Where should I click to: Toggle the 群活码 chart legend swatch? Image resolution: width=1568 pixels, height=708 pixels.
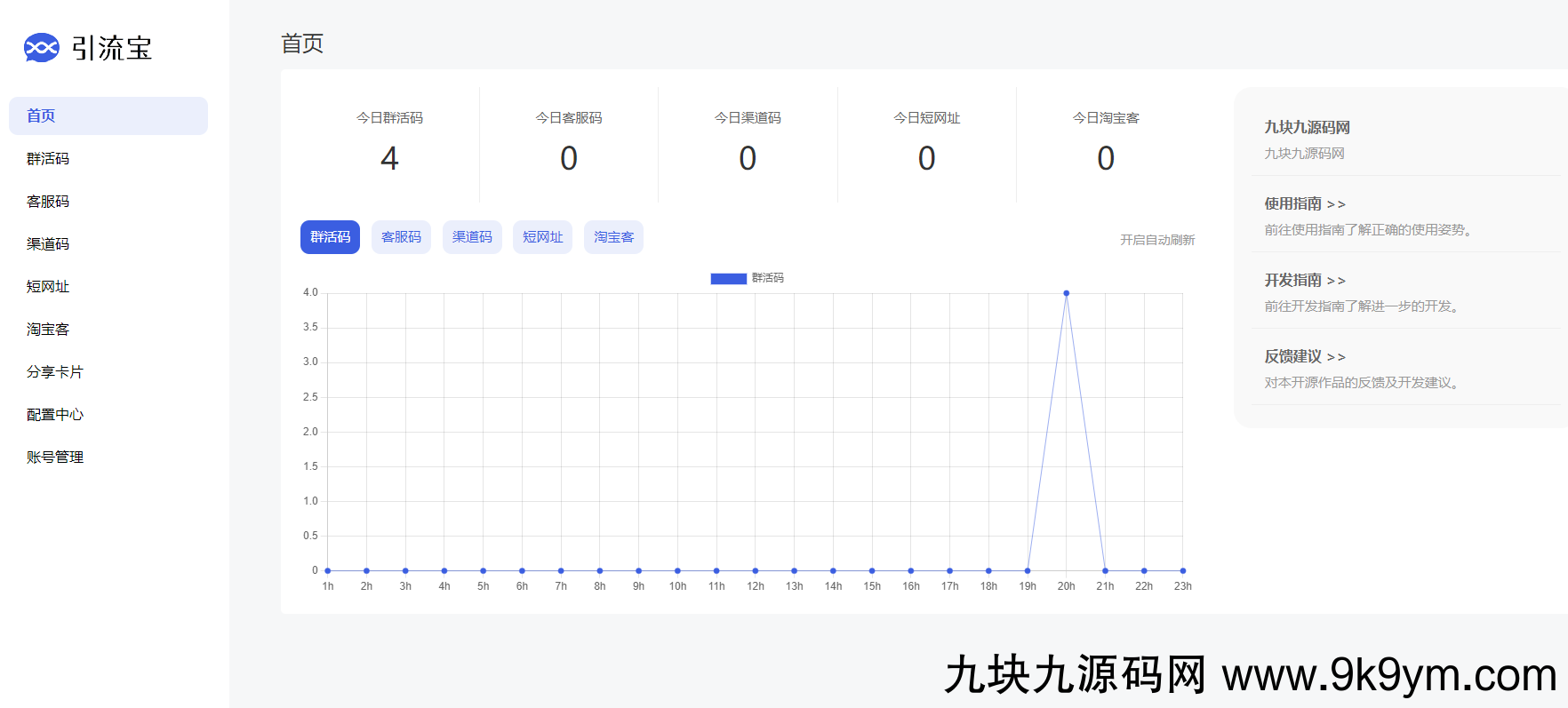(728, 279)
